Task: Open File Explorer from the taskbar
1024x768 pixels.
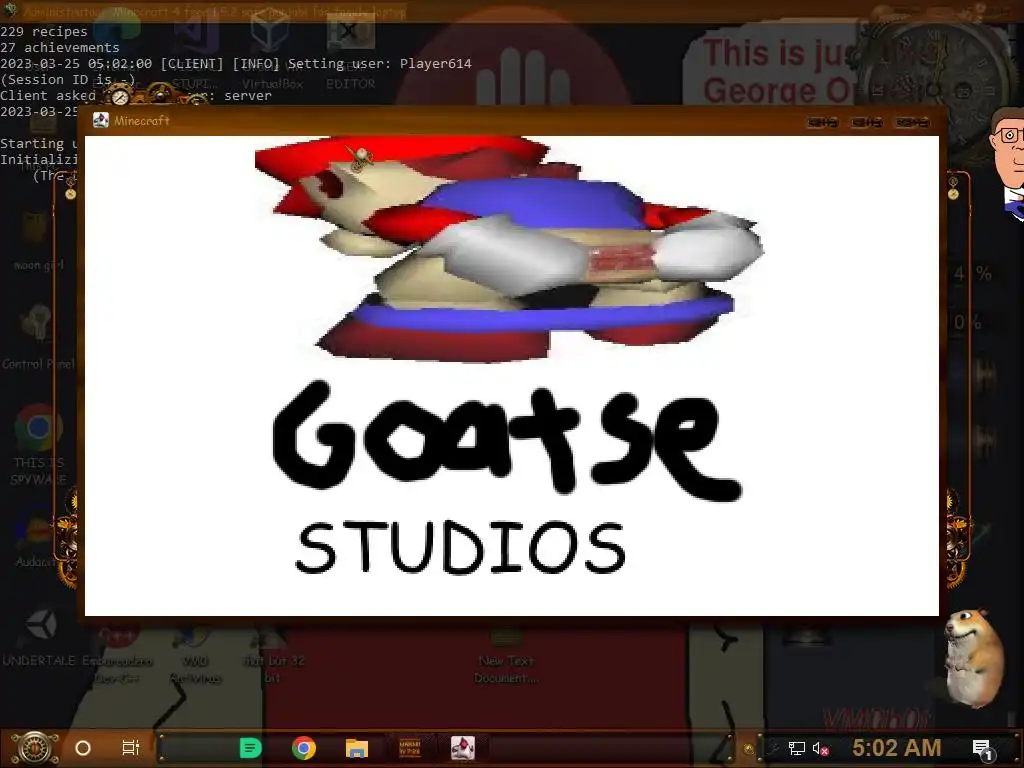Action: pos(357,748)
